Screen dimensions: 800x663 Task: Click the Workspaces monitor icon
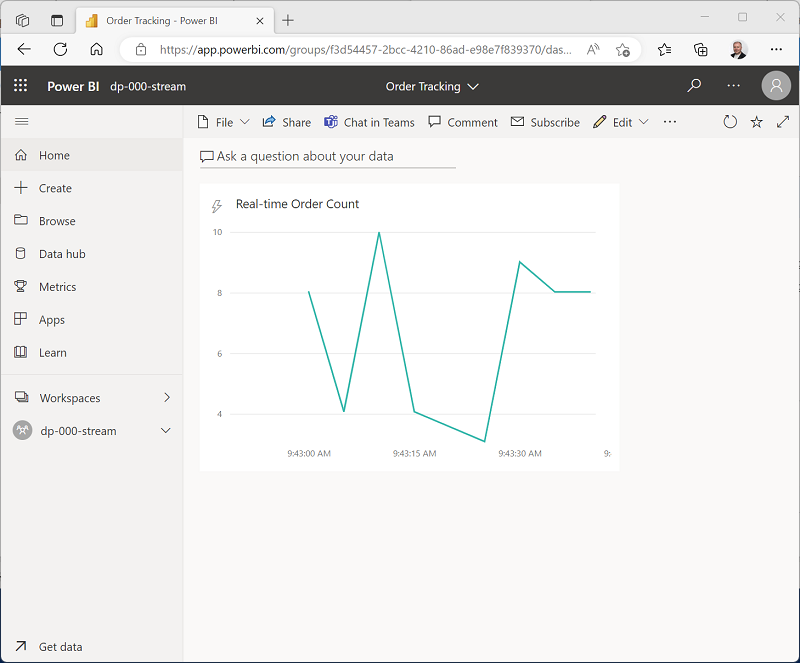pos(21,397)
